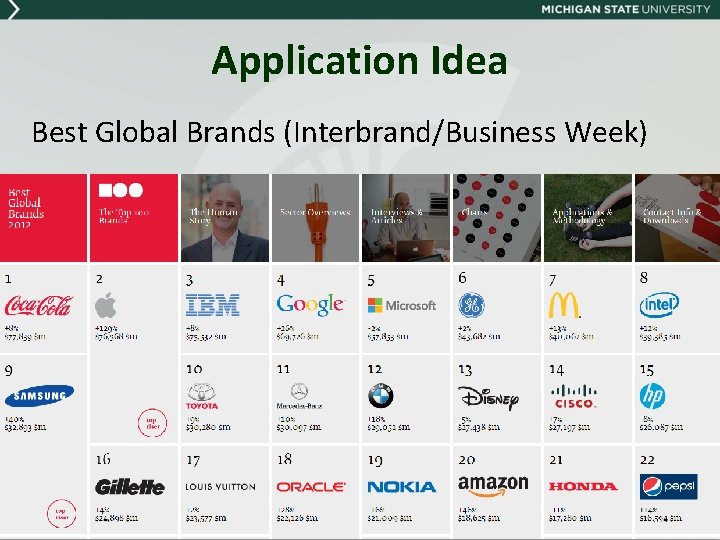Open the Mercedes-Benz logo tile

(299, 396)
